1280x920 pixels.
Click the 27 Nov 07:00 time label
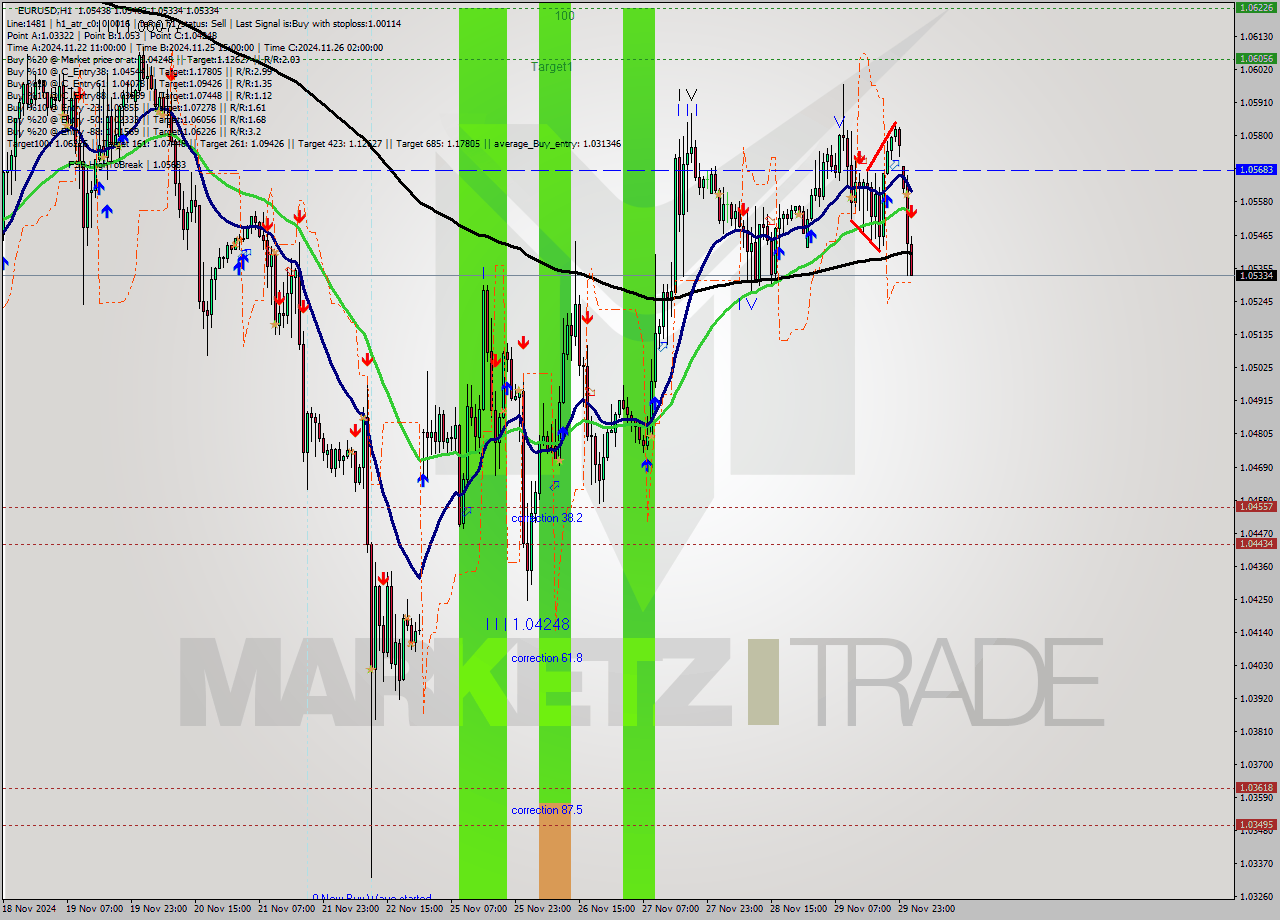[670, 909]
